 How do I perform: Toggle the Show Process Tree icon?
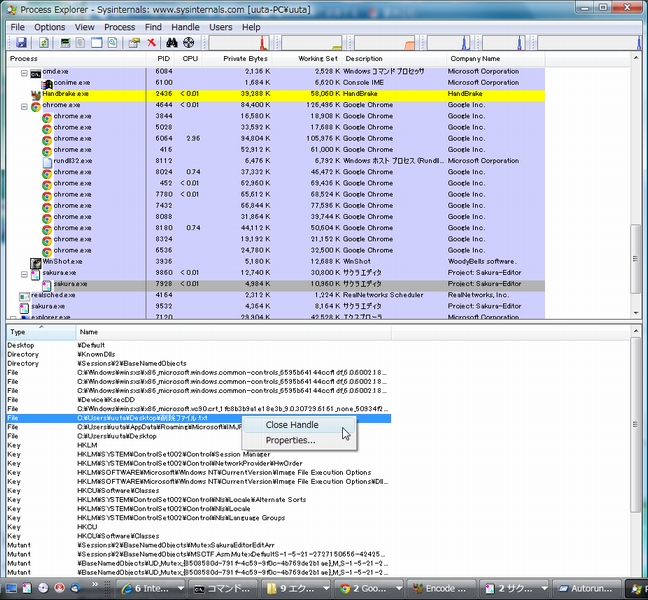click(81, 43)
